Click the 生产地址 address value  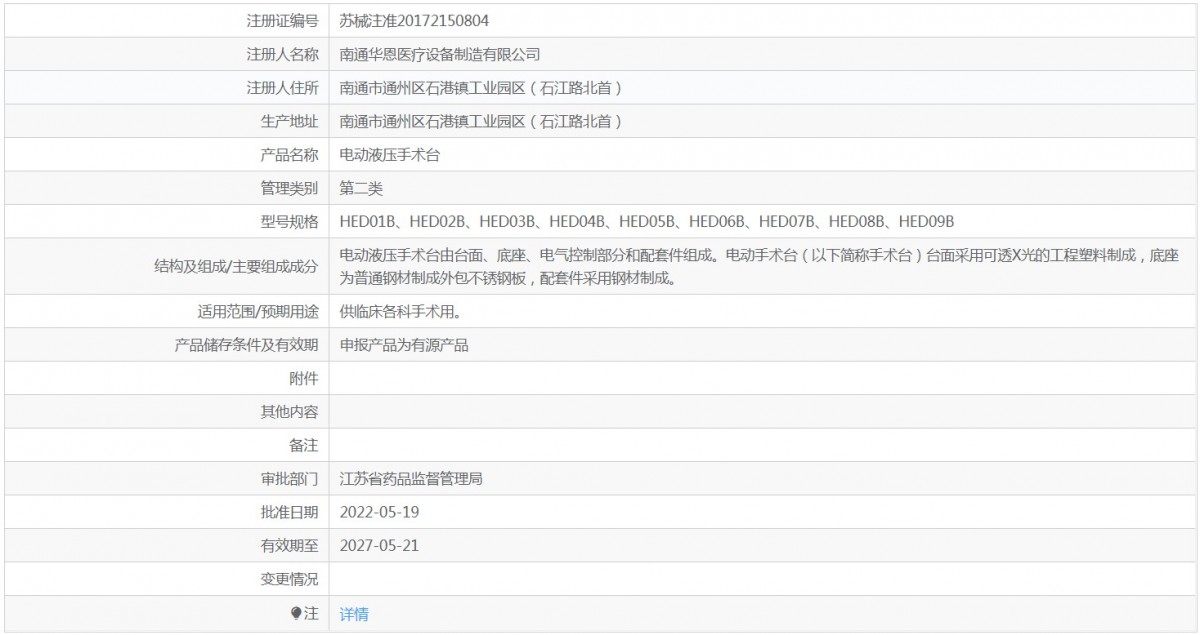click(482, 121)
